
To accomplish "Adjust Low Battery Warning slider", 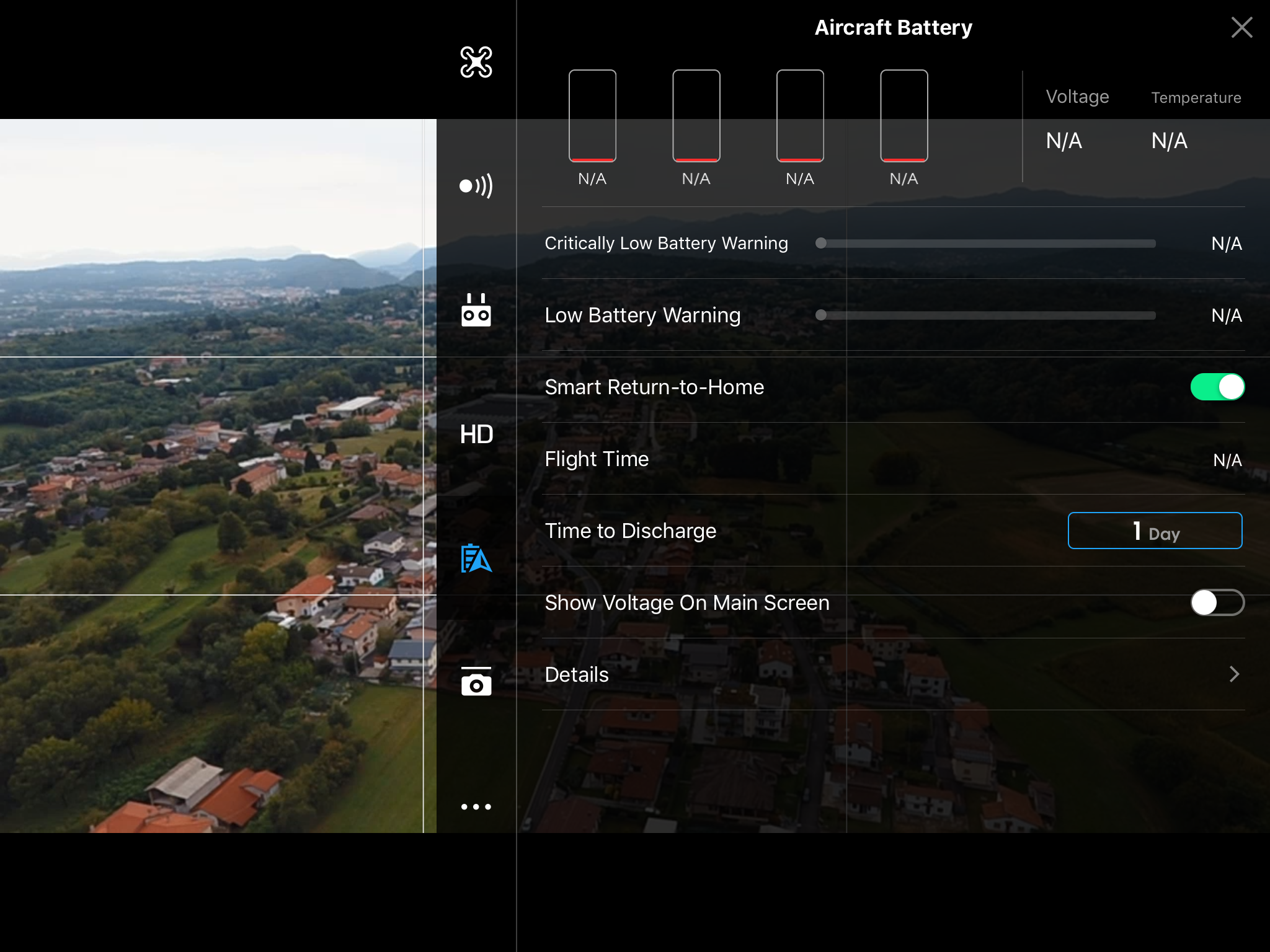I will click(985, 315).
